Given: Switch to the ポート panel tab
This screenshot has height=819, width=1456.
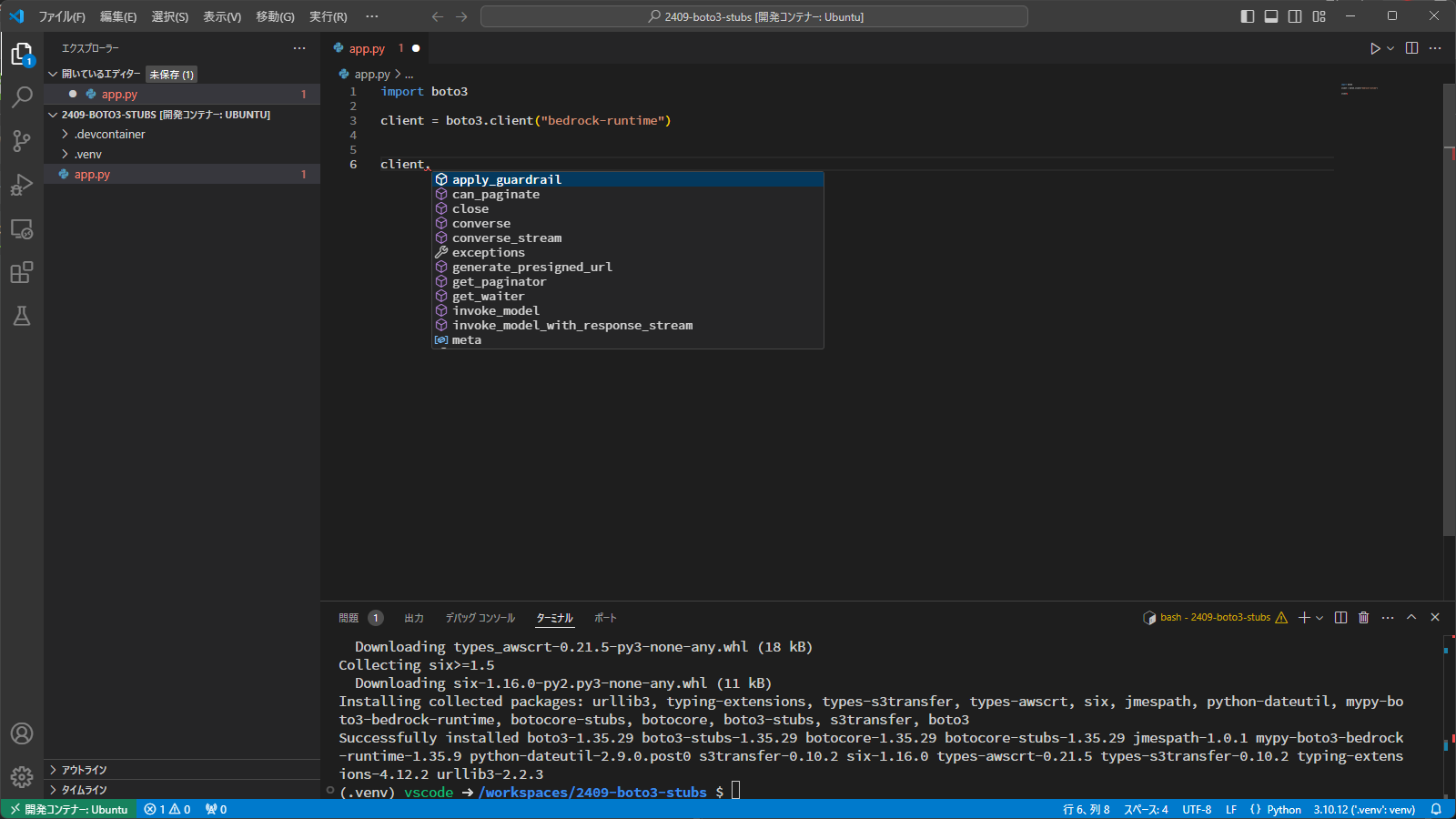Looking at the screenshot, I should 605,618.
